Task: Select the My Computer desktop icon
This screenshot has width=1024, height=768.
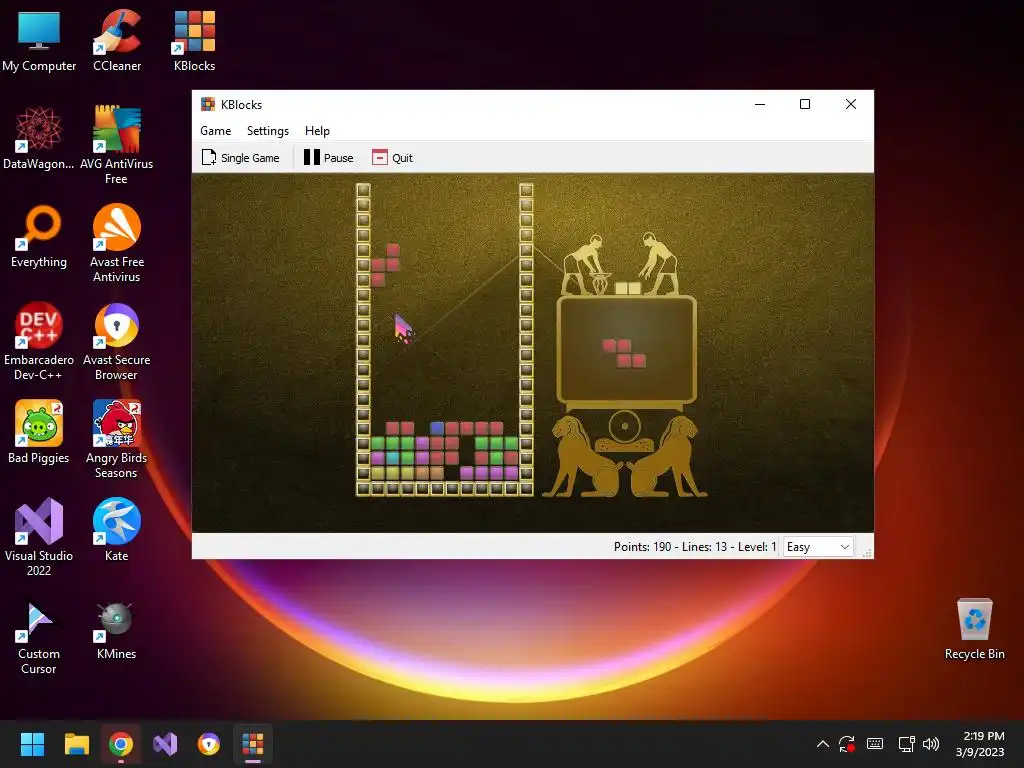Action: point(39,41)
